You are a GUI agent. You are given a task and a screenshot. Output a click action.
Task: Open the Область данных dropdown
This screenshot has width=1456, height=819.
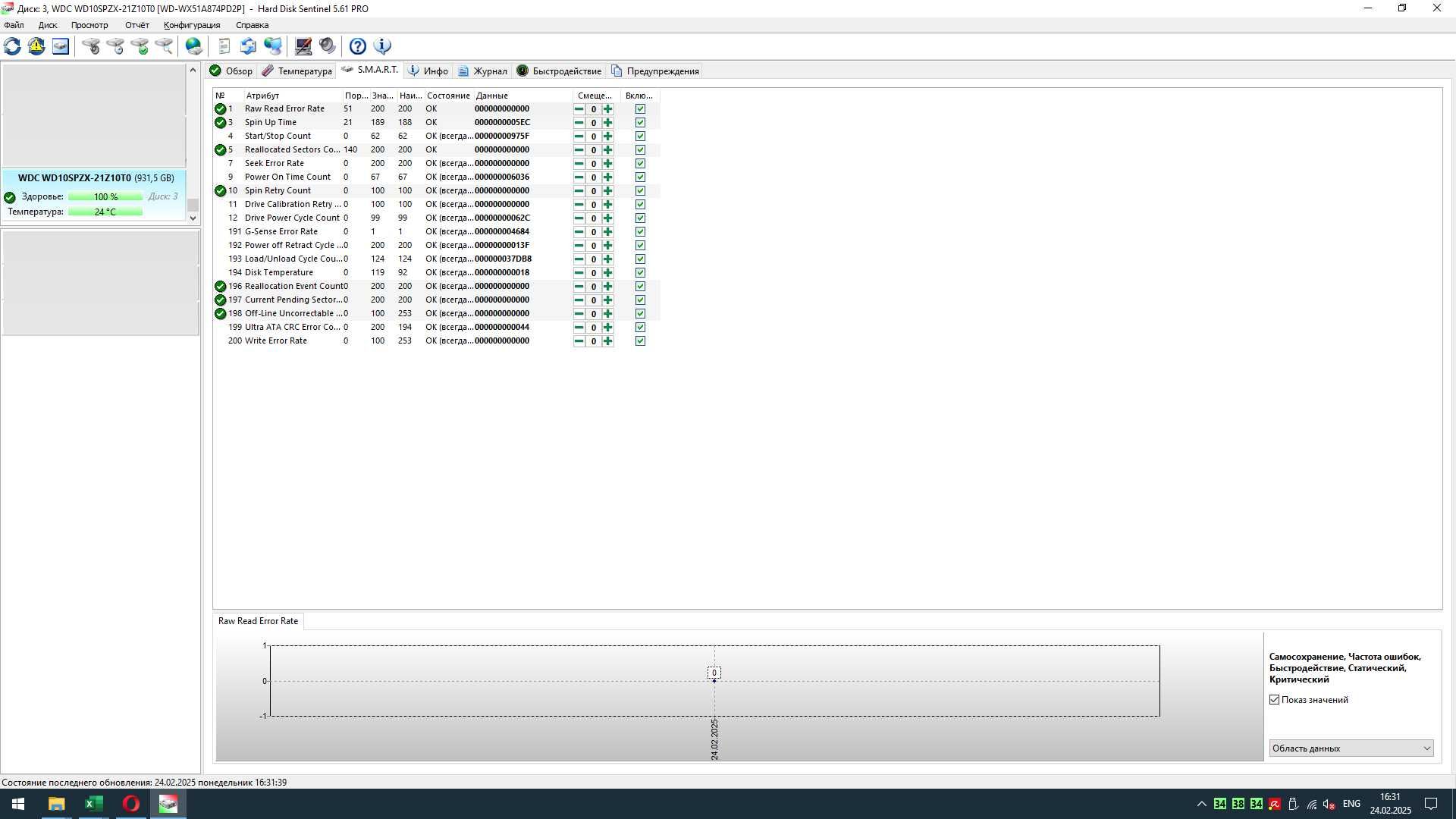click(x=1351, y=748)
